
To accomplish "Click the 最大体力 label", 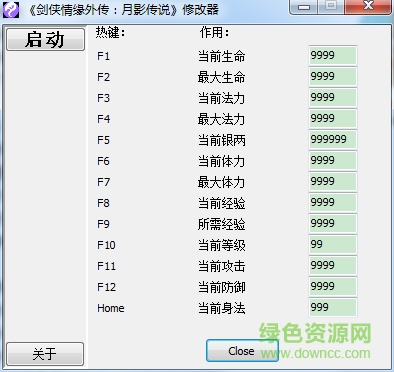I will [x=222, y=182].
